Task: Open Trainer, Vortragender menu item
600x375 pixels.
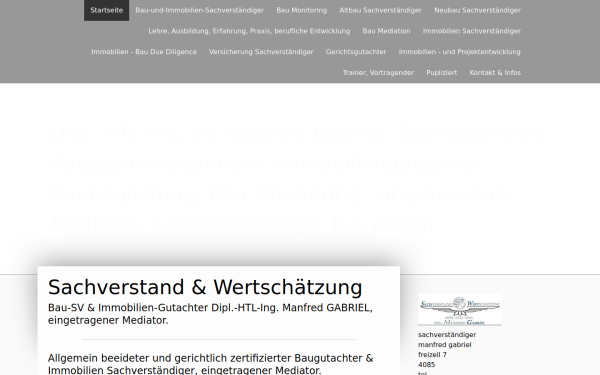Action: click(378, 72)
